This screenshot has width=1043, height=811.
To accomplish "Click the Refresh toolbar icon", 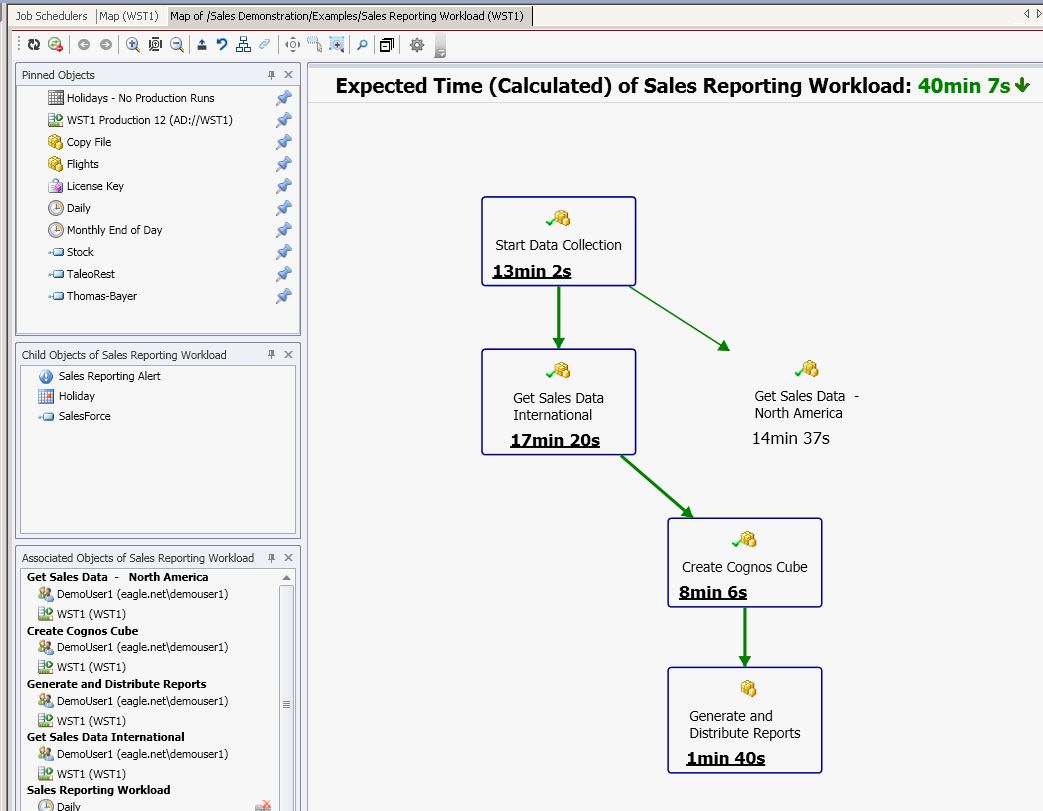I will click(x=33, y=45).
